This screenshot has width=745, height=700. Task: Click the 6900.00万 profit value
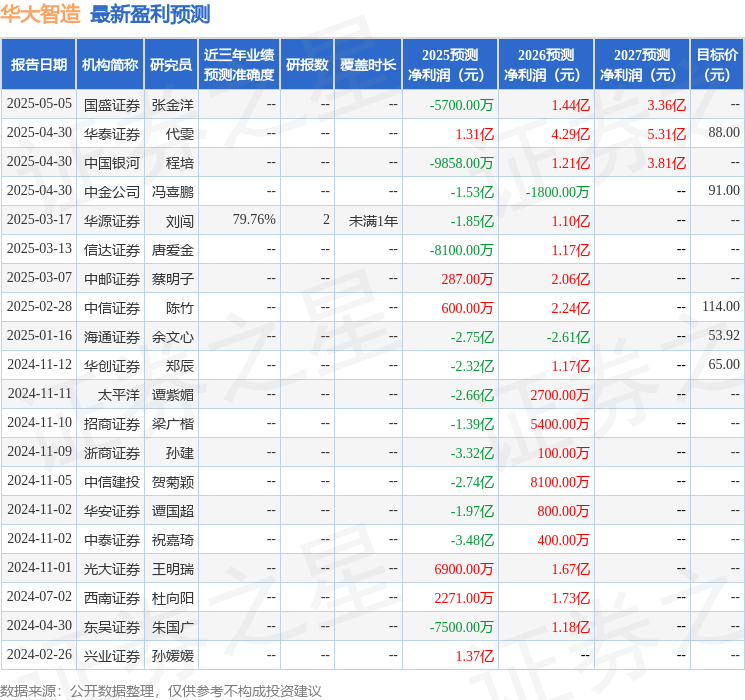coord(464,569)
